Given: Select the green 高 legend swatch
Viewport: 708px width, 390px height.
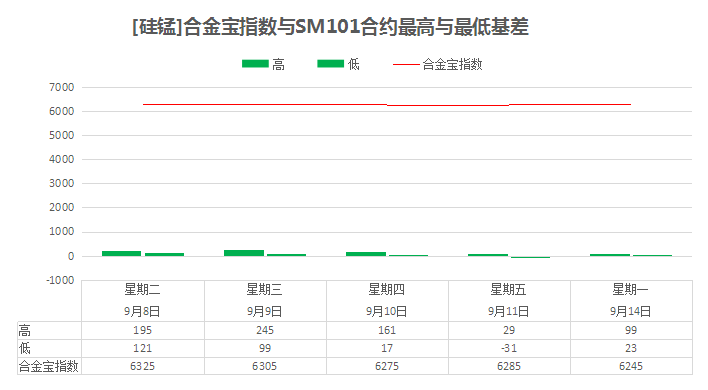Looking at the screenshot, I should 255,64.
